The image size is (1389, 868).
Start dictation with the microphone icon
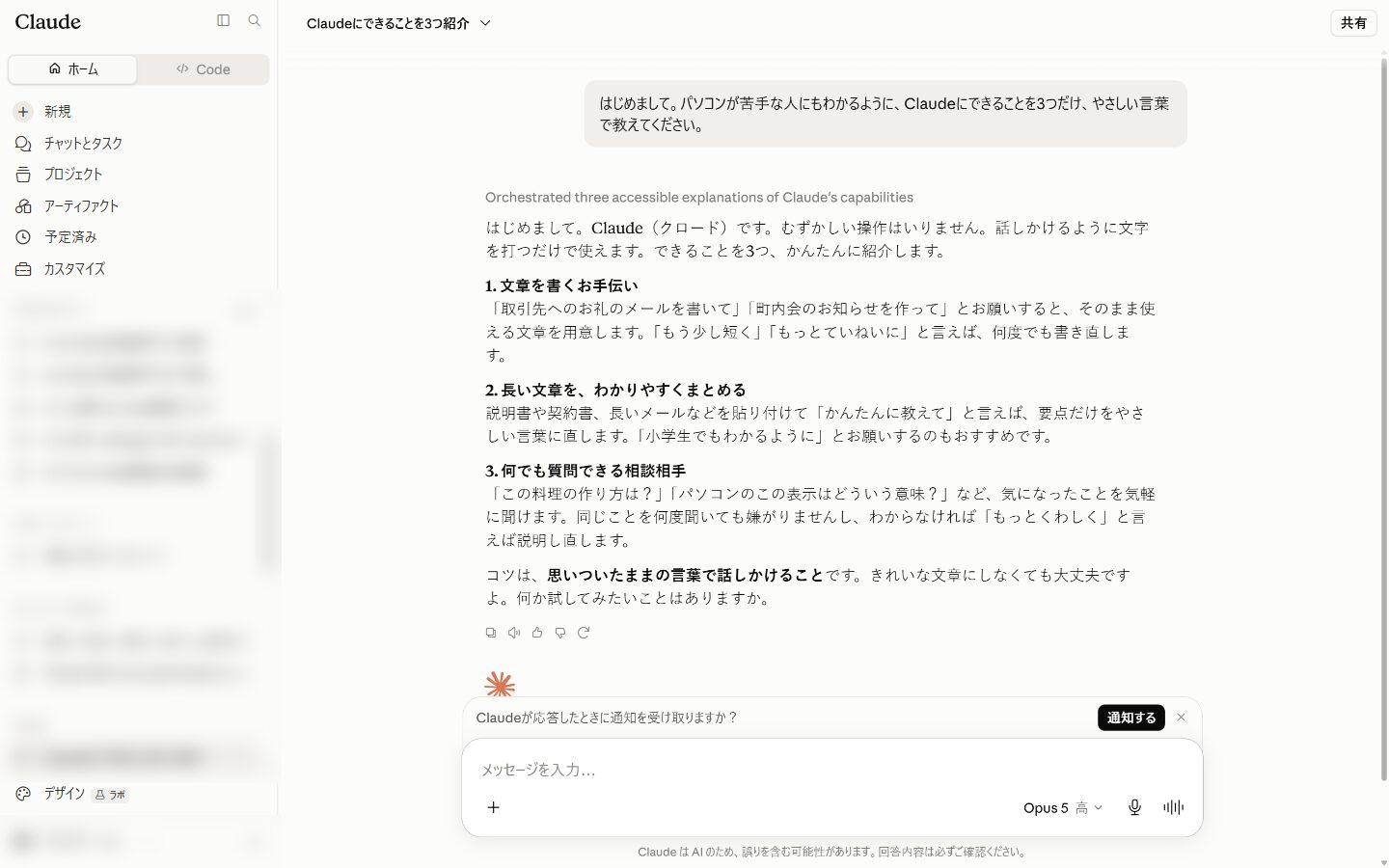pyautogui.click(x=1135, y=807)
